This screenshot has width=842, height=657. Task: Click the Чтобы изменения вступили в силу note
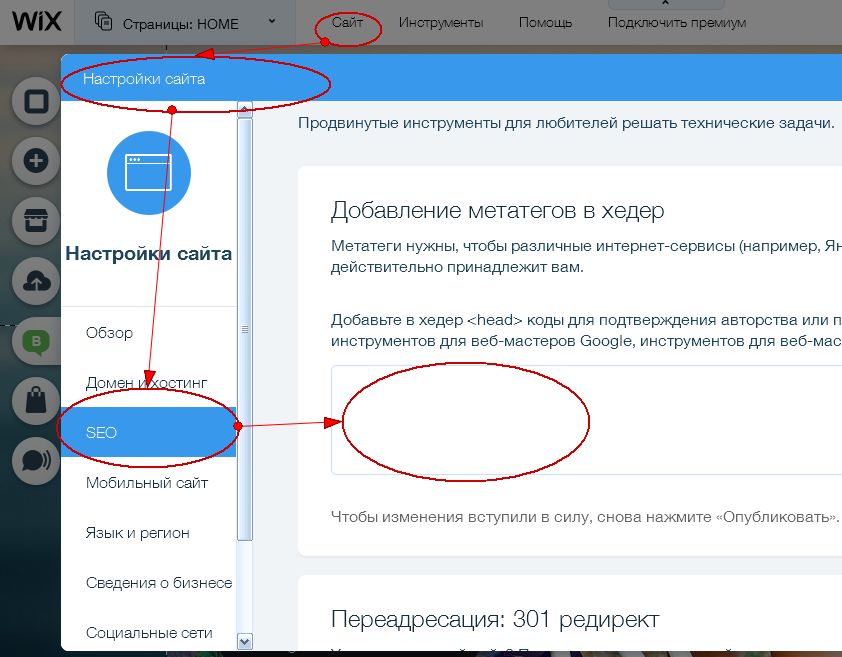click(585, 516)
